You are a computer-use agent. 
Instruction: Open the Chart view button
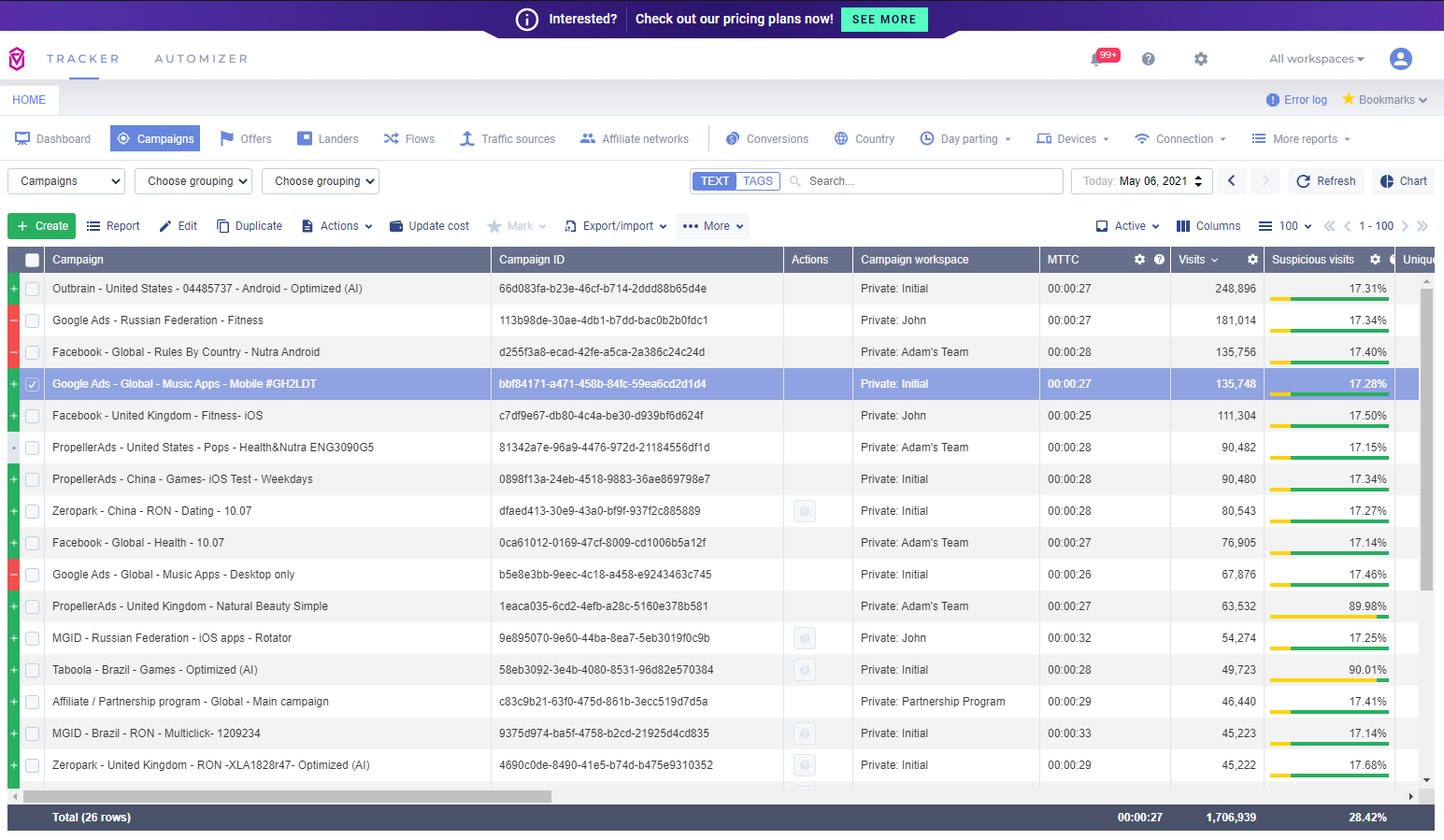click(x=1404, y=181)
